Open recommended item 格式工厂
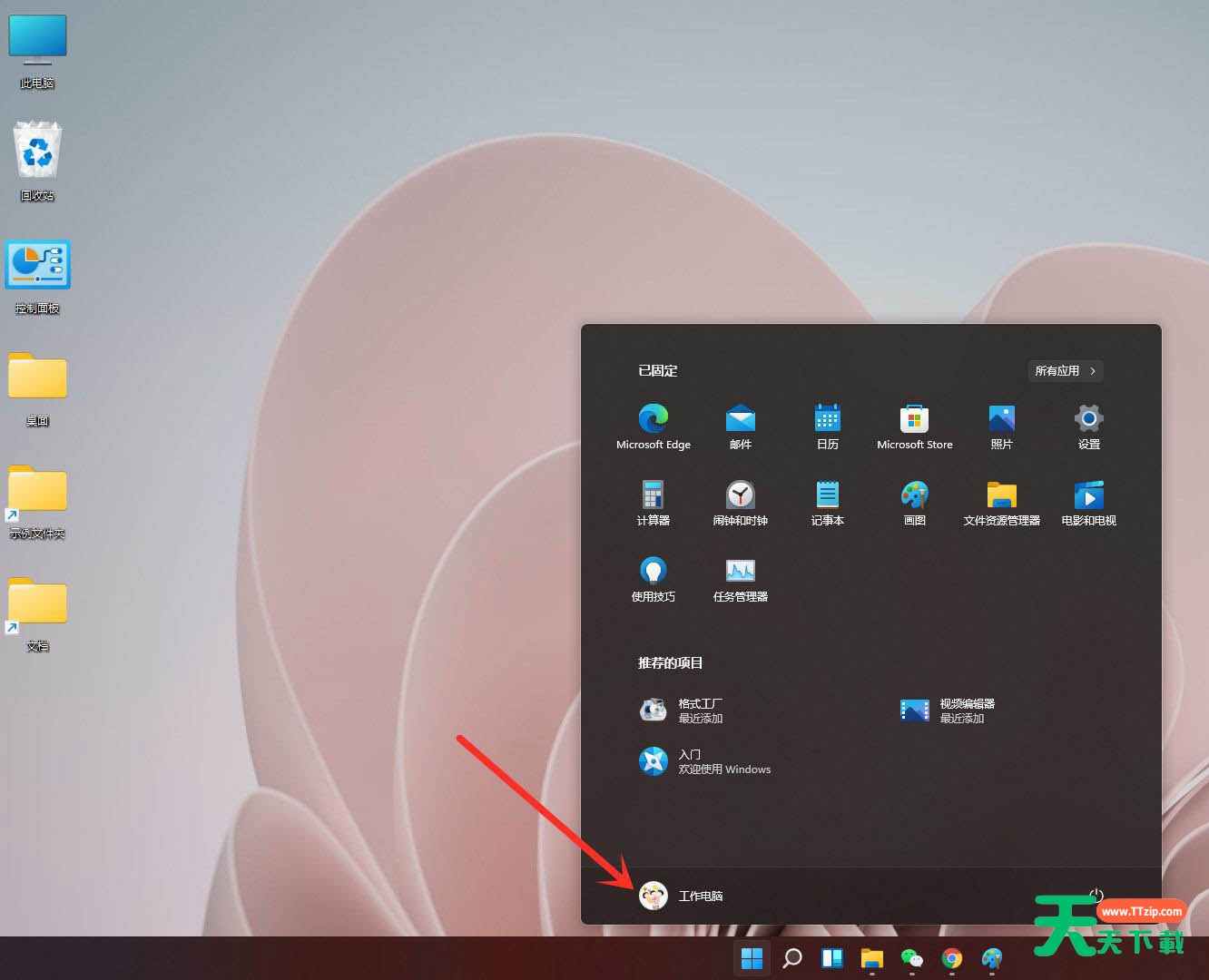 (682, 710)
